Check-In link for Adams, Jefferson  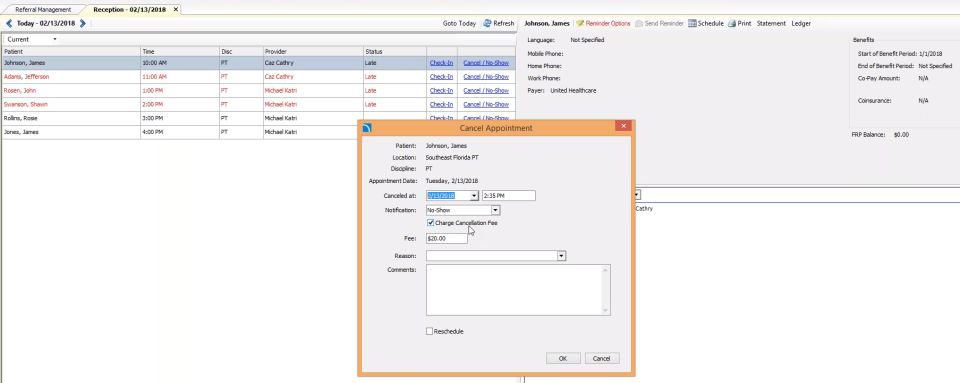pyautogui.click(x=441, y=77)
